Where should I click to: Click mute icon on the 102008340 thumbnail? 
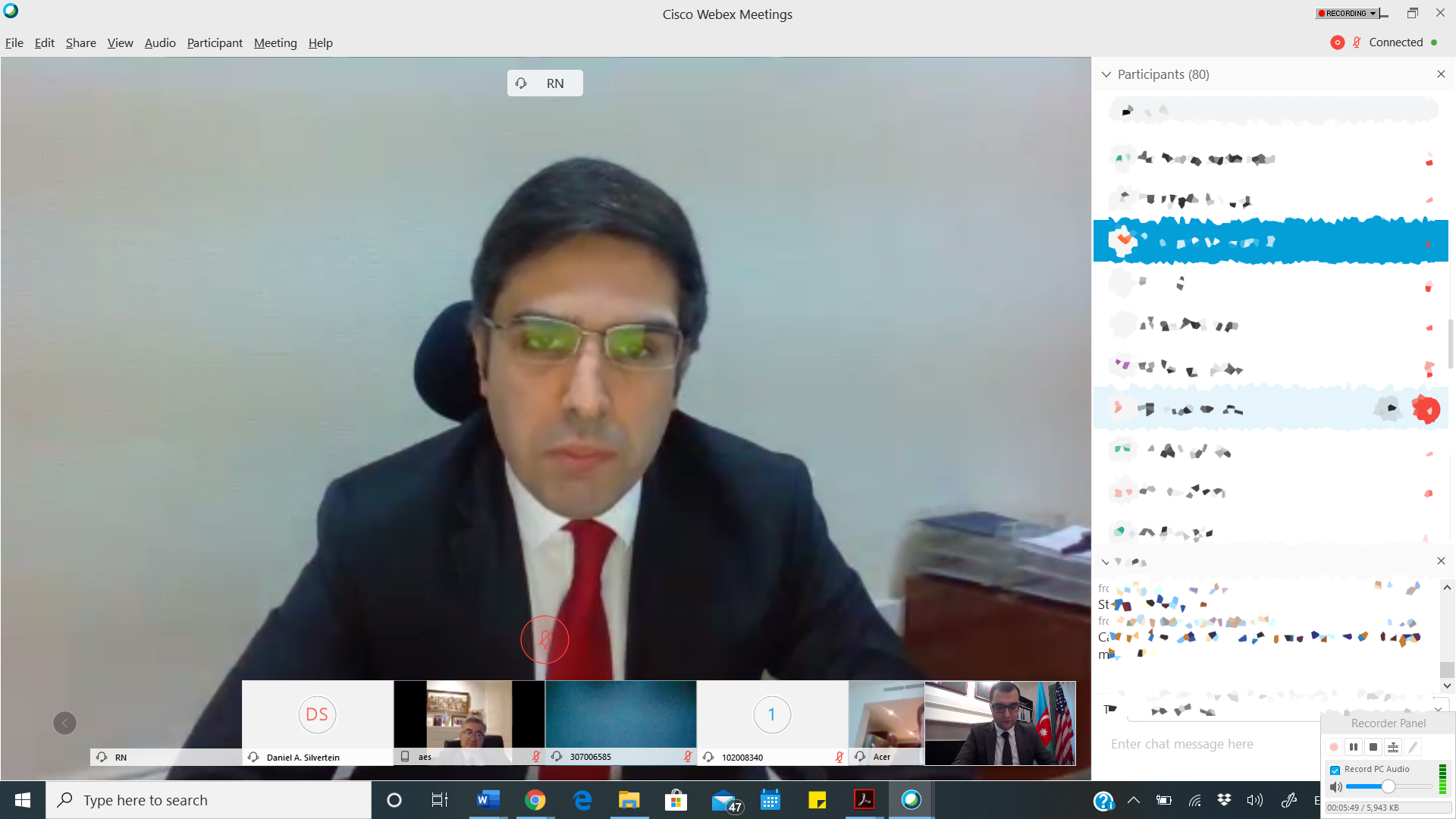[839, 757]
